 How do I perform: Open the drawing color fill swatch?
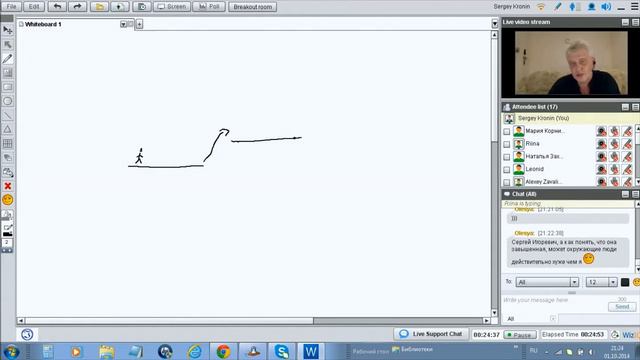tap(7, 230)
